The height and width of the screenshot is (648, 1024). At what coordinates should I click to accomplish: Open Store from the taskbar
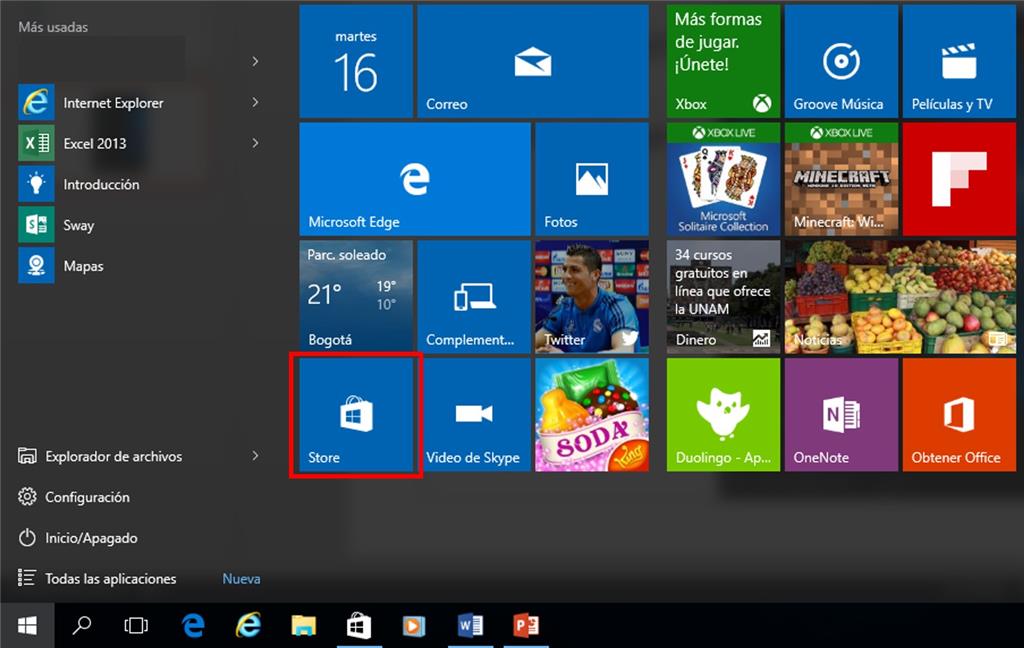pos(359,626)
